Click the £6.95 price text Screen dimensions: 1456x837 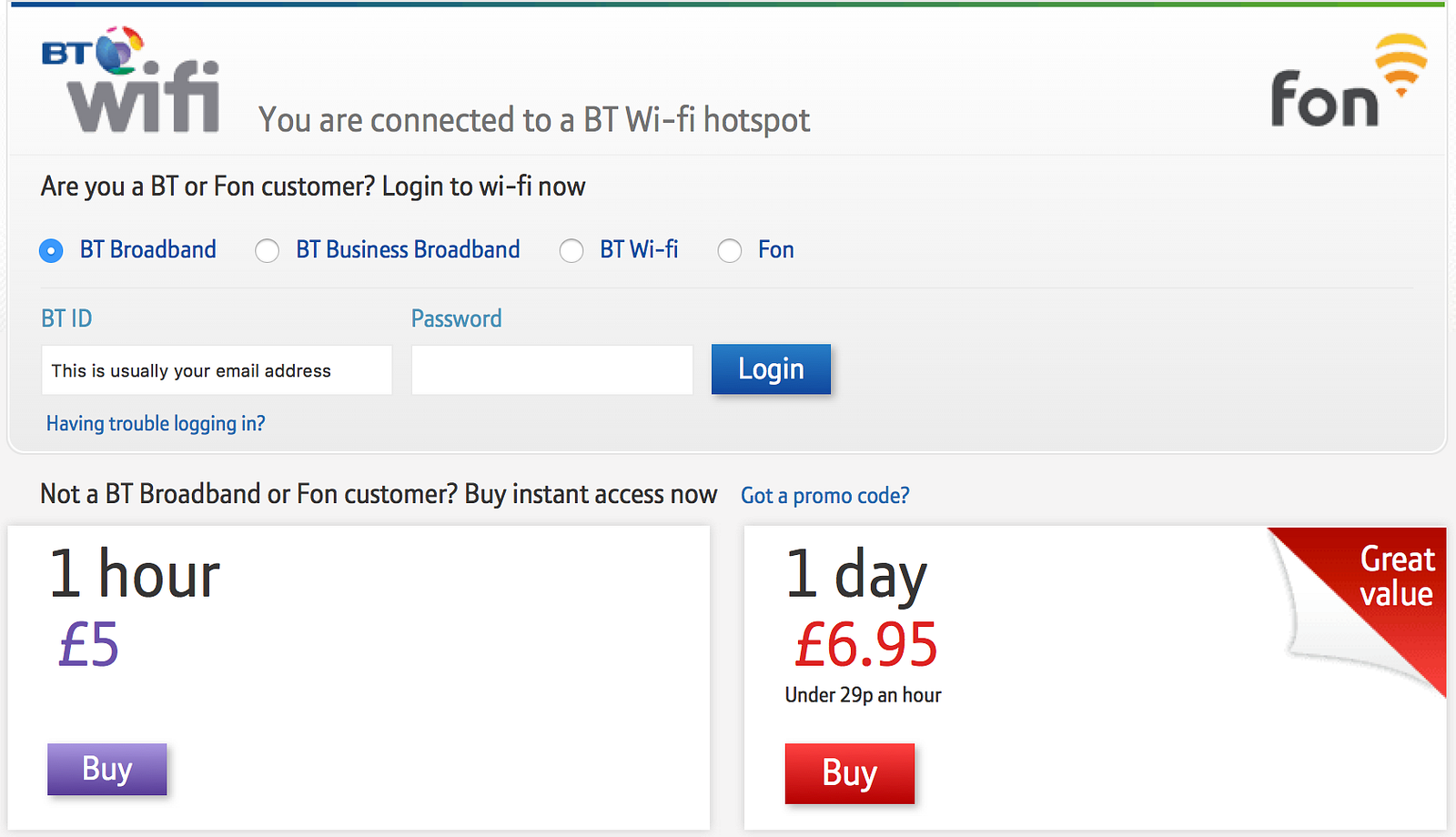[865, 645]
